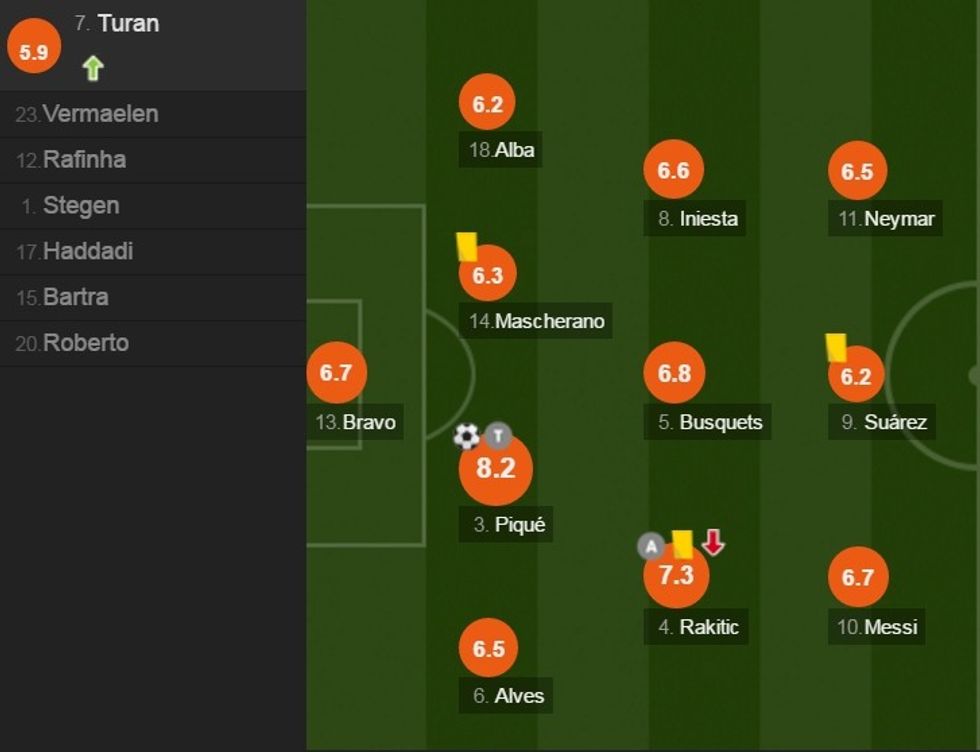The height and width of the screenshot is (752, 980).
Task: Select substitute Rafinha in the bench list
Action: click(84, 160)
